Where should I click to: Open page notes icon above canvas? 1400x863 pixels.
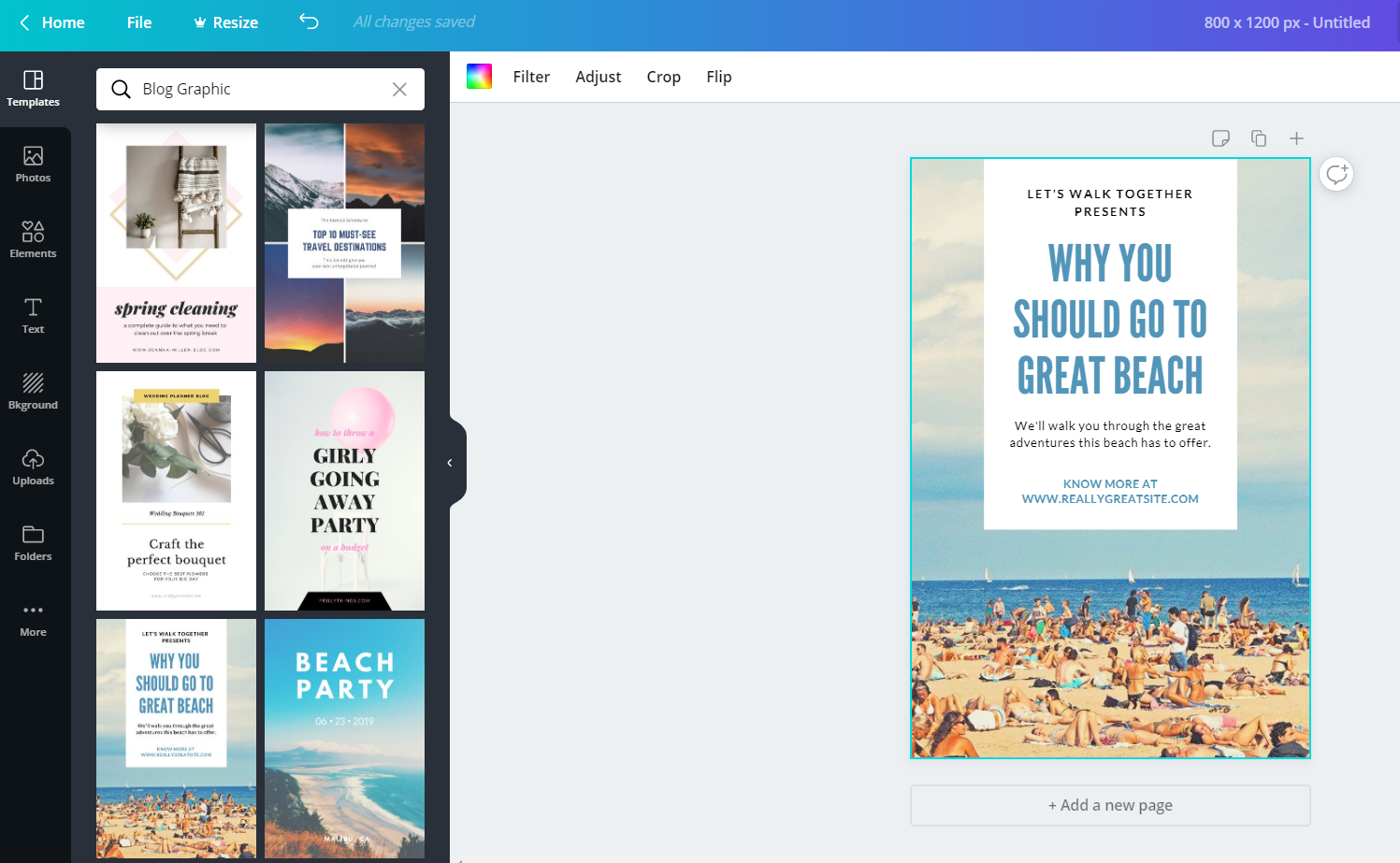coord(1220,138)
